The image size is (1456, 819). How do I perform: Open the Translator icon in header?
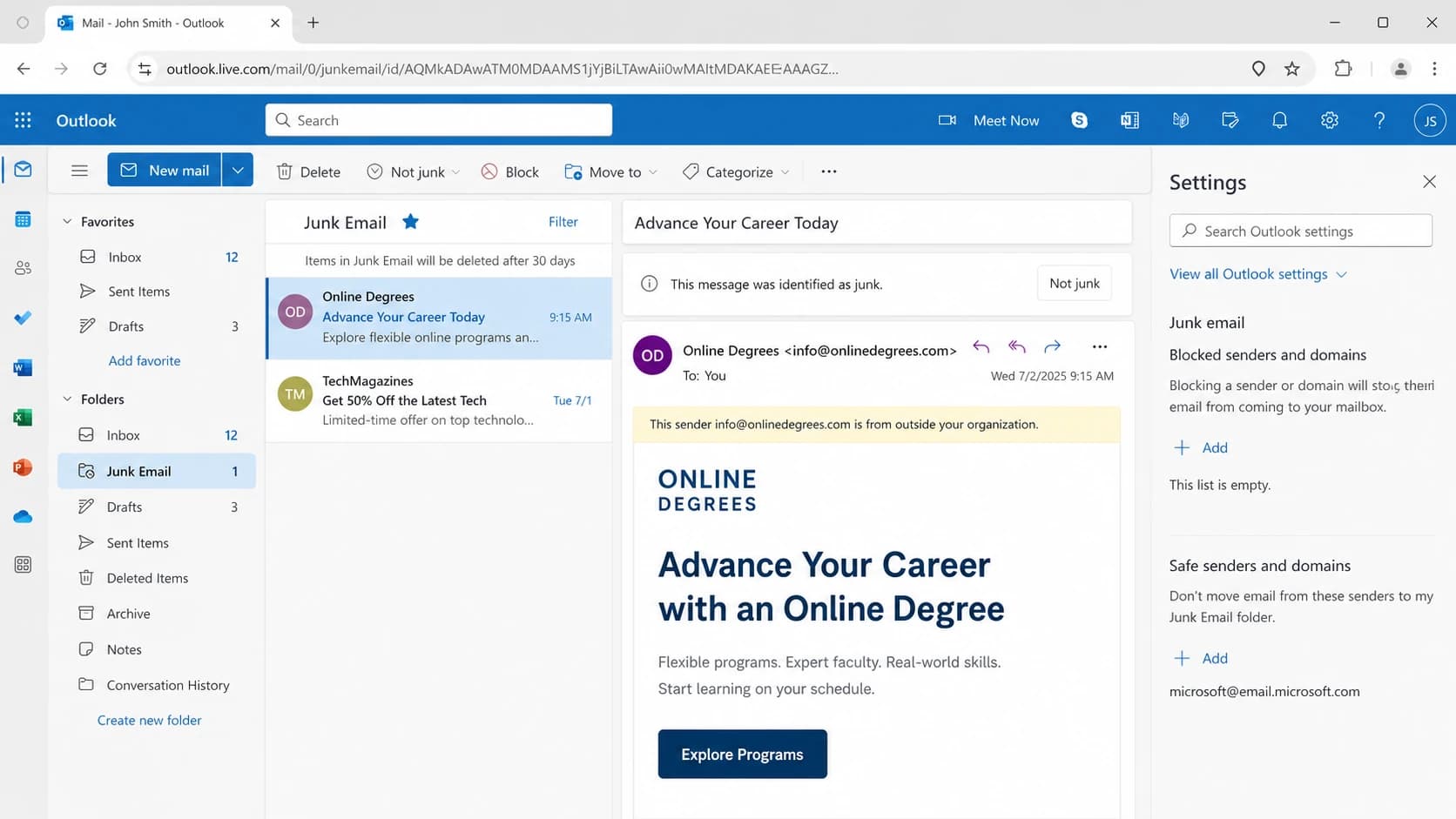coord(1180,120)
